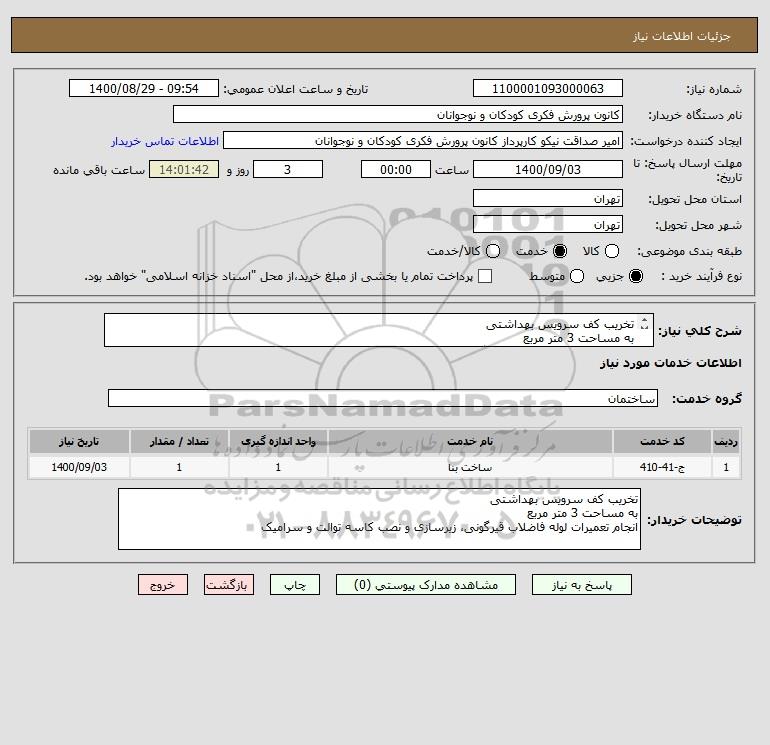Viewport: 770px width, 745px height.
Task: Click the 'بازگشت' back button
Action: [229, 585]
